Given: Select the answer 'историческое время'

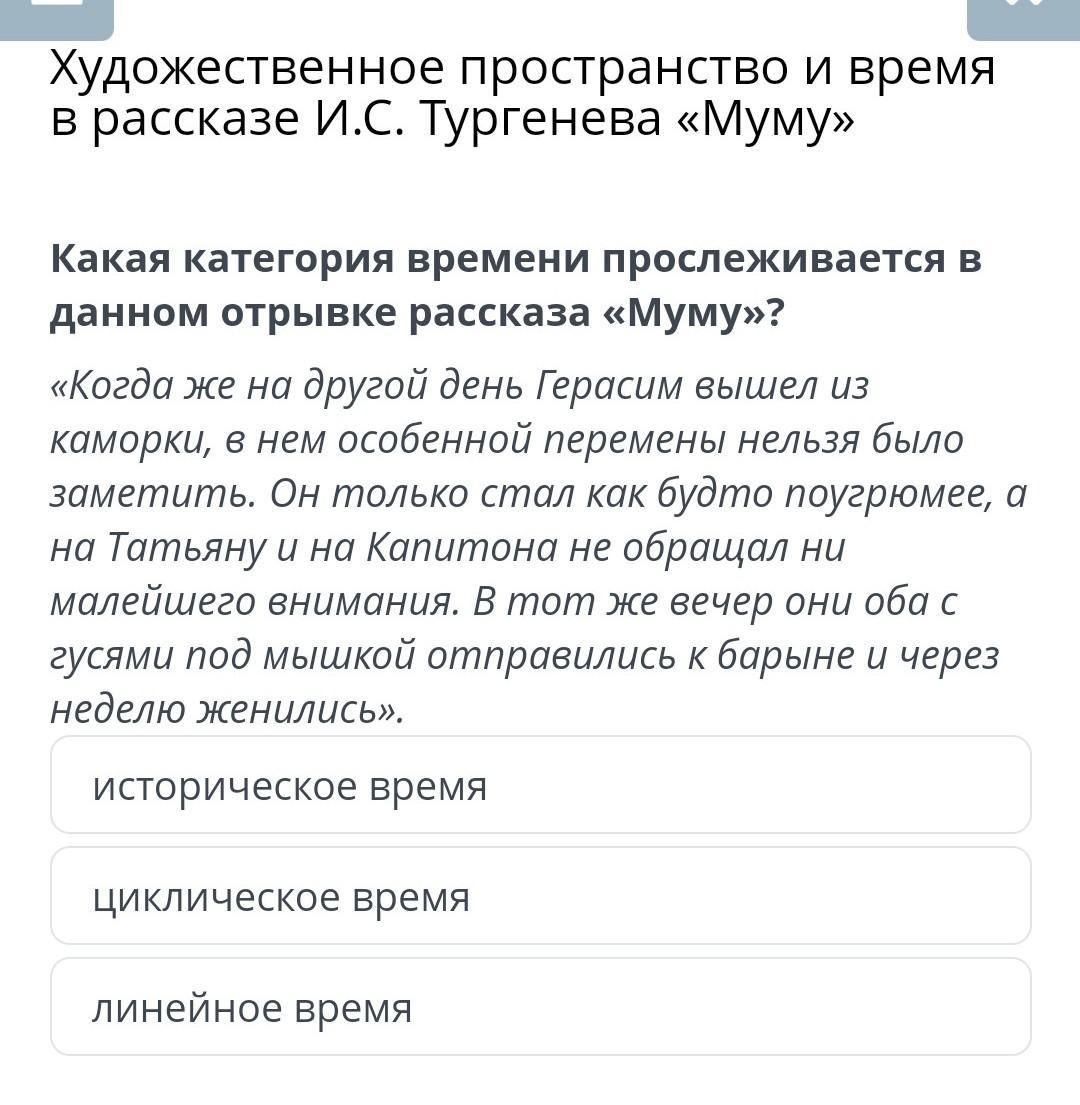Looking at the screenshot, I should pyautogui.click(x=540, y=785).
